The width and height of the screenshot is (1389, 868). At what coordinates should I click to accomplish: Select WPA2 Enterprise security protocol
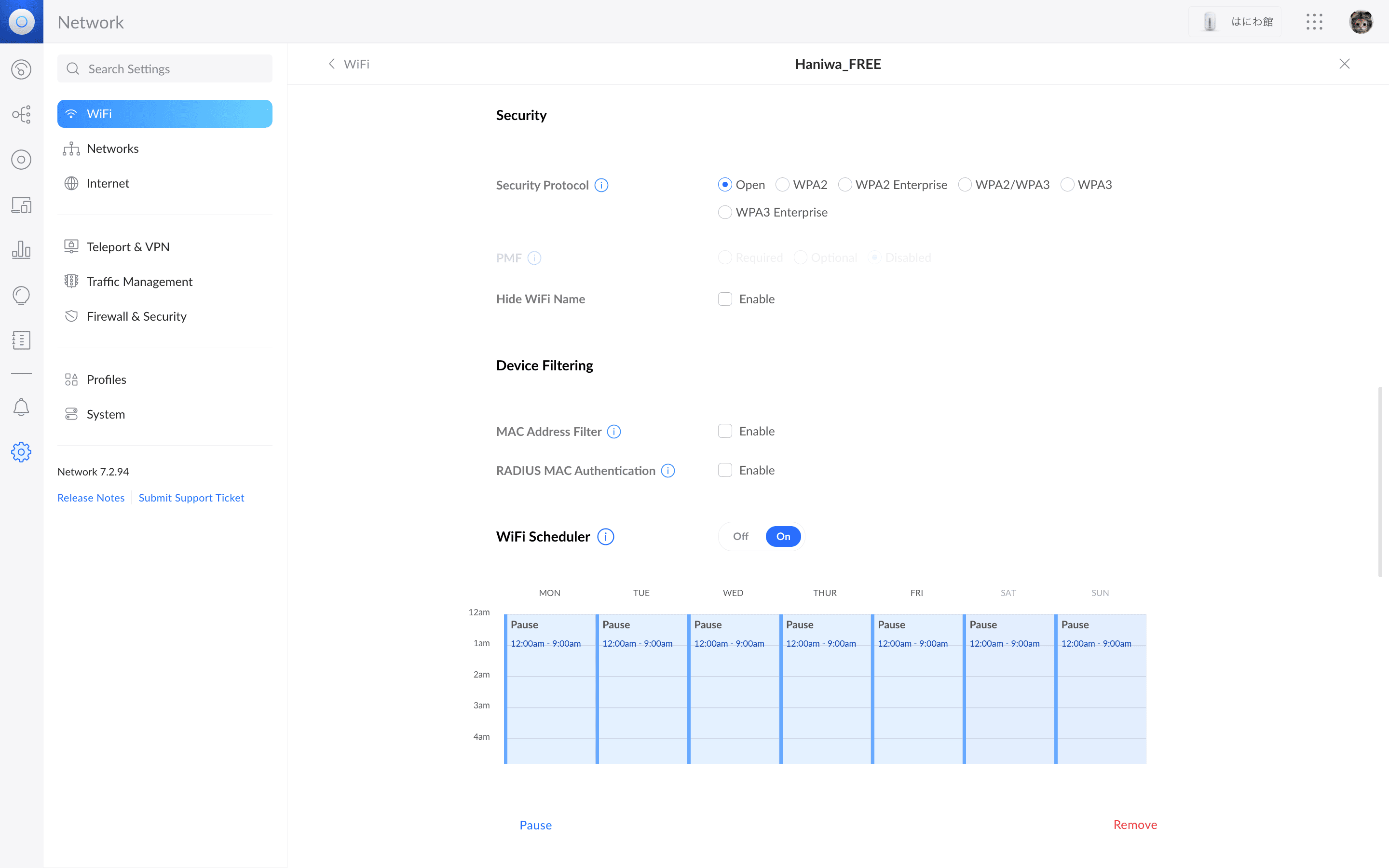pos(845,184)
